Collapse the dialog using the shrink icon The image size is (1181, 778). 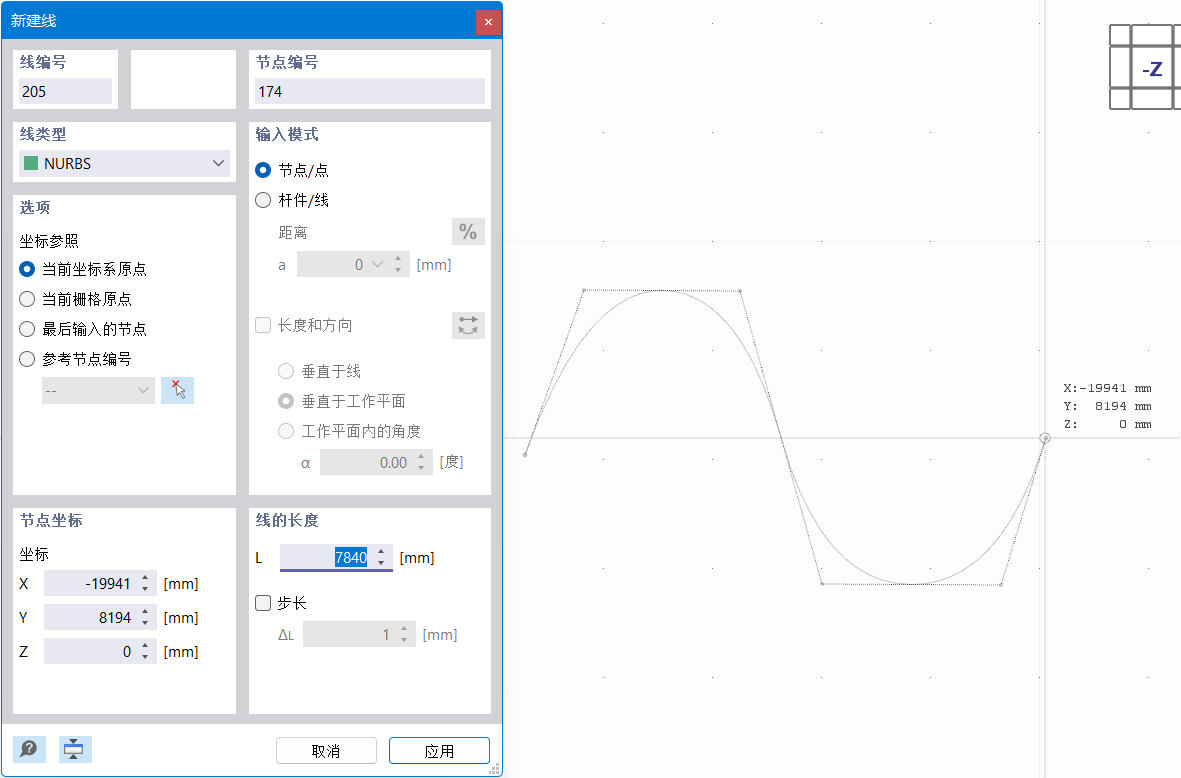(74, 749)
